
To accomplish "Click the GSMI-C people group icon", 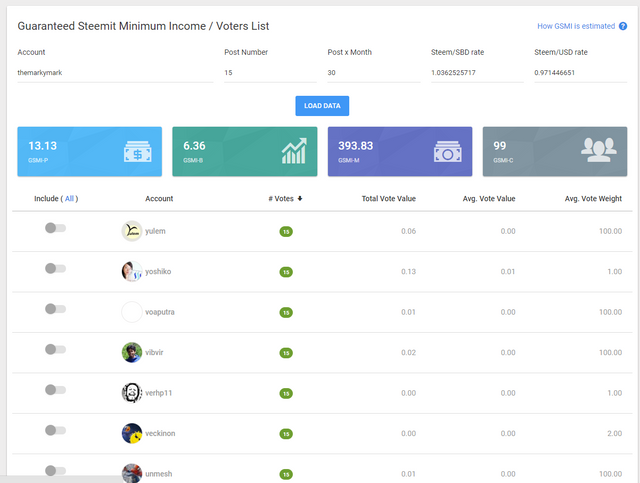I will pos(599,150).
